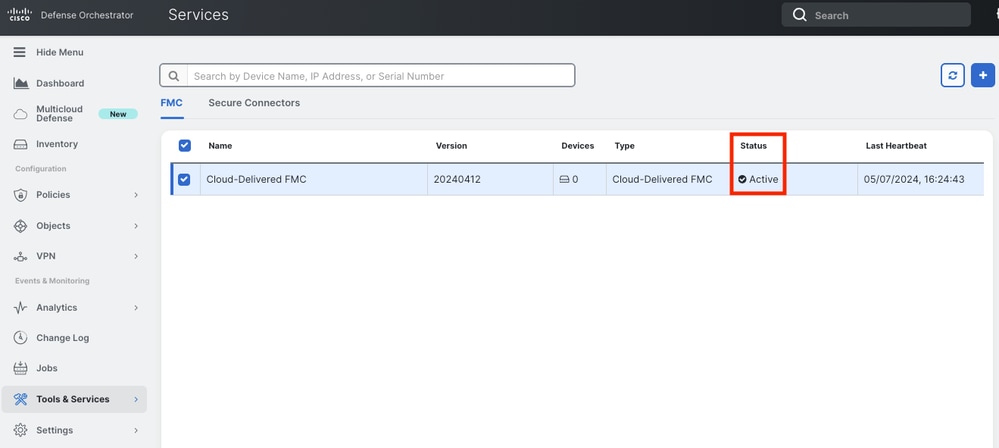999x448 pixels.
Task: Click the Events & Monitoring section label
Action: [x=52, y=281]
